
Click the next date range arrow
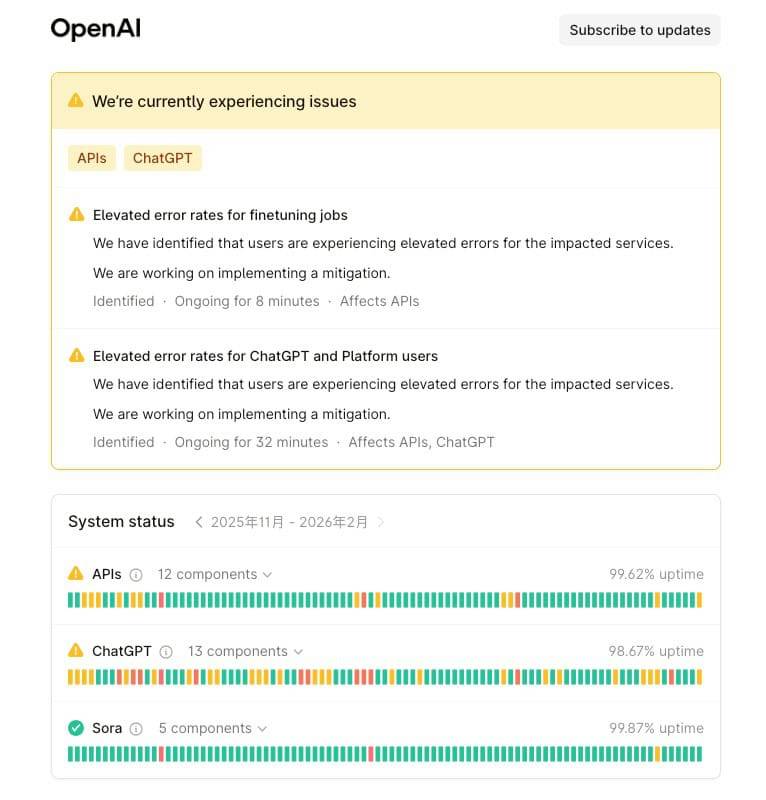tap(381, 522)
